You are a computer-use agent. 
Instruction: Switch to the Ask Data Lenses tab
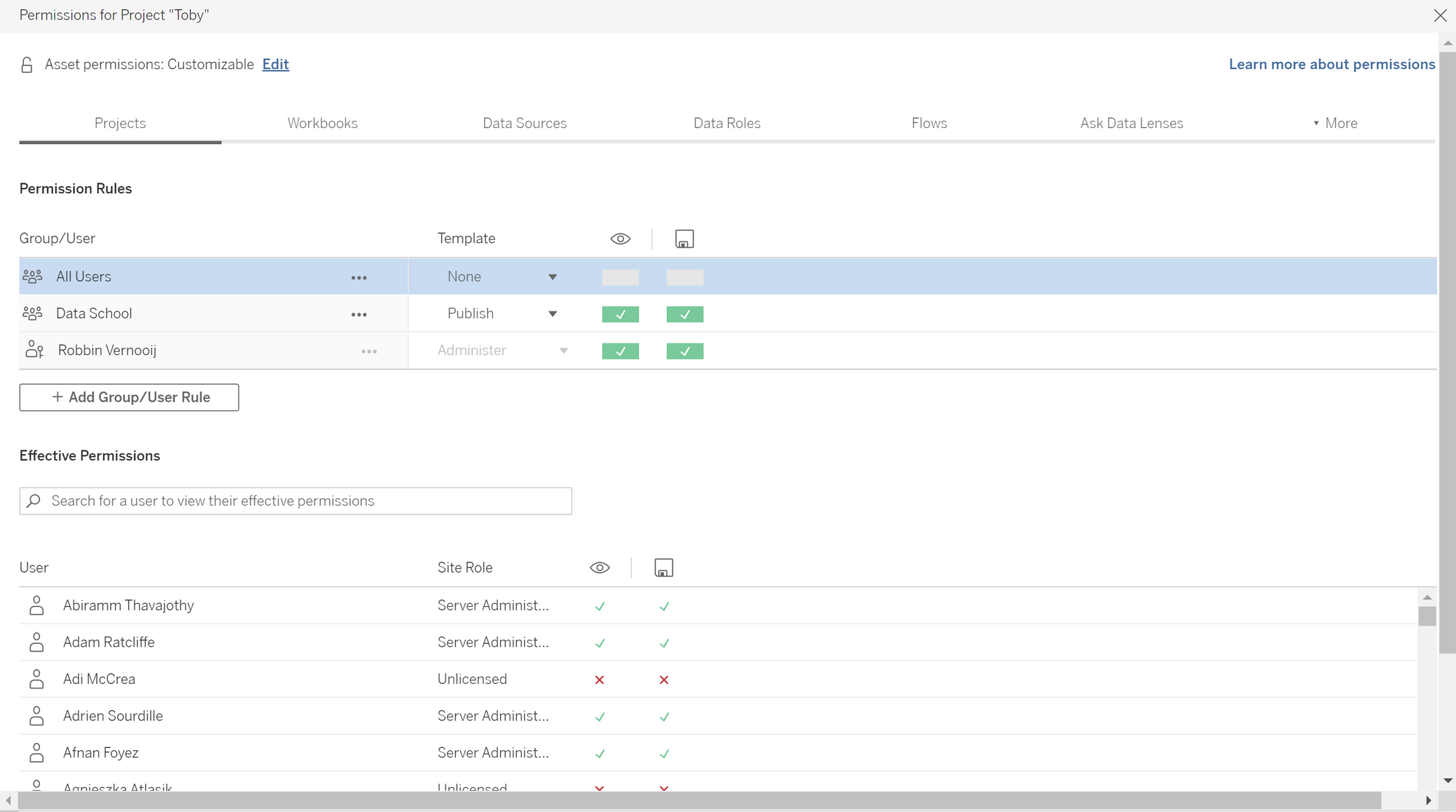1132,123
